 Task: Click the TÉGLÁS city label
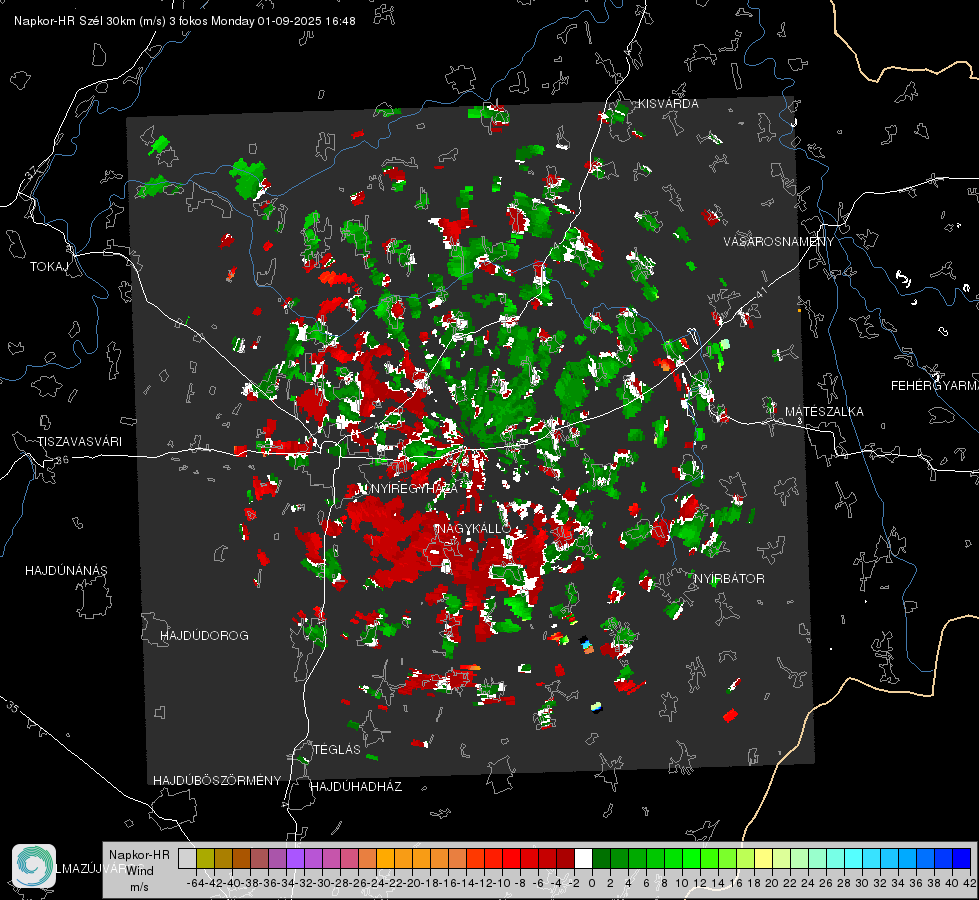[x=337, y=749]
